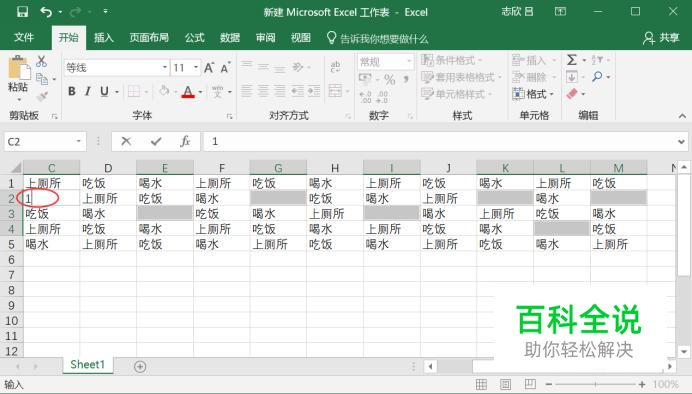Click the Paste clipboard icon

(19, 68)
